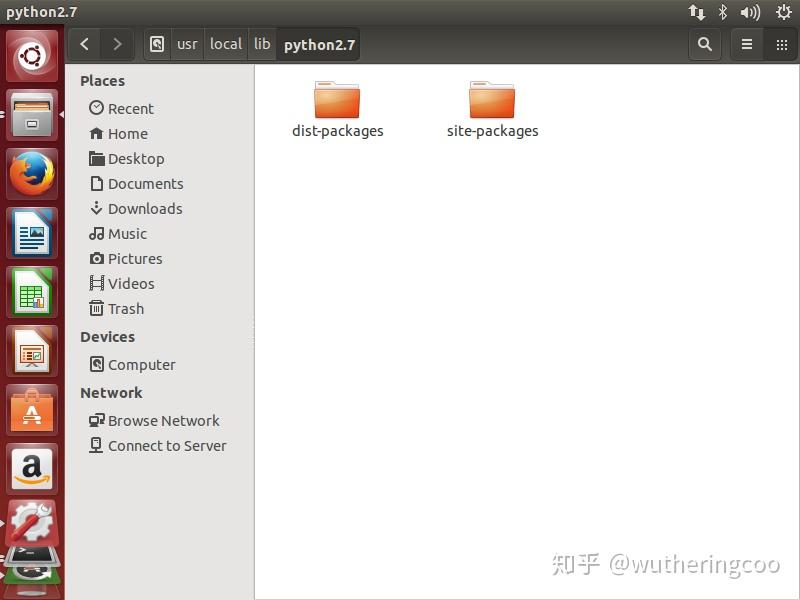Click the forward navigation arrow
Image resolution: width=800 pixels, height=600 pixels.
[x=117, y=44]
